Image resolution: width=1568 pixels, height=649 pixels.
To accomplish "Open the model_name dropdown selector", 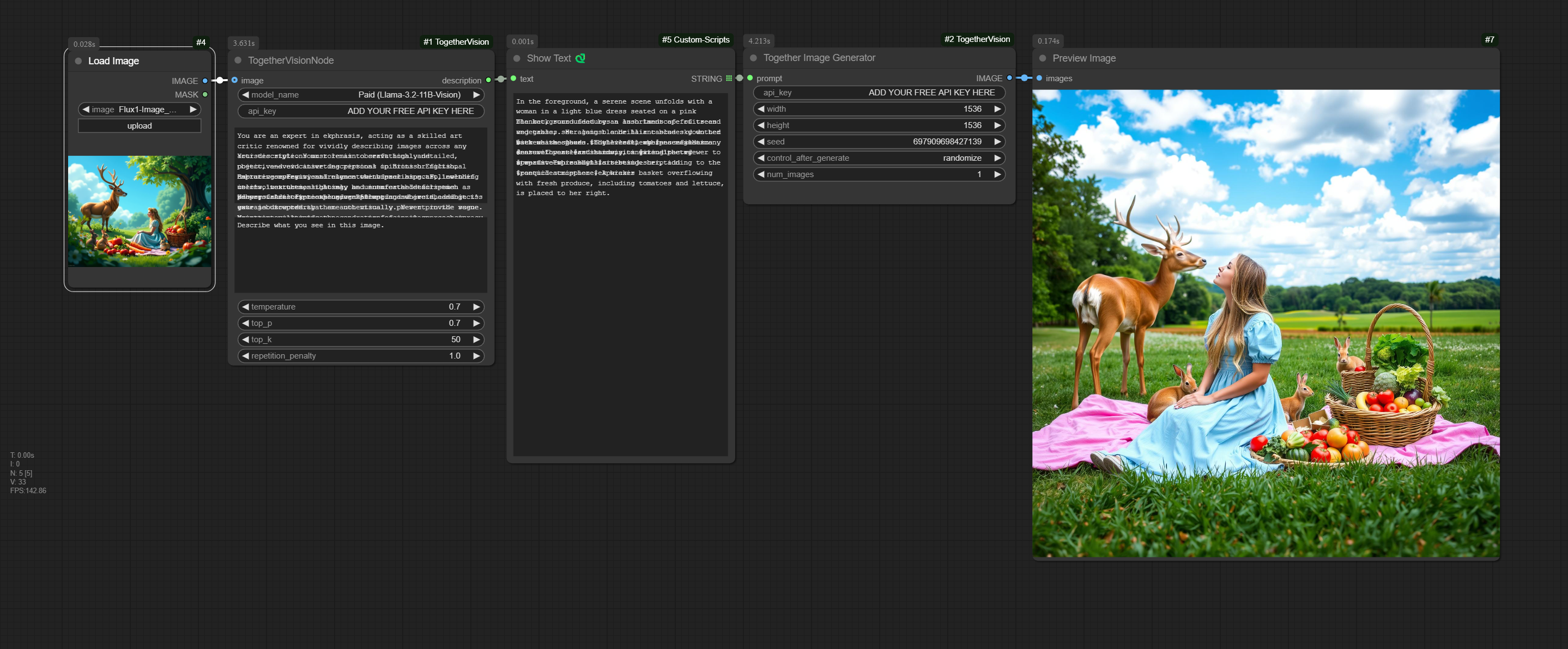I will 361,95.
